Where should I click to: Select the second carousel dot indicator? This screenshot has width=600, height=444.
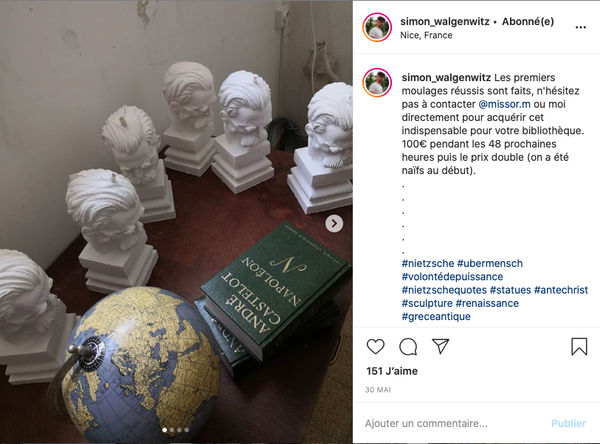(x=172, y=430)
